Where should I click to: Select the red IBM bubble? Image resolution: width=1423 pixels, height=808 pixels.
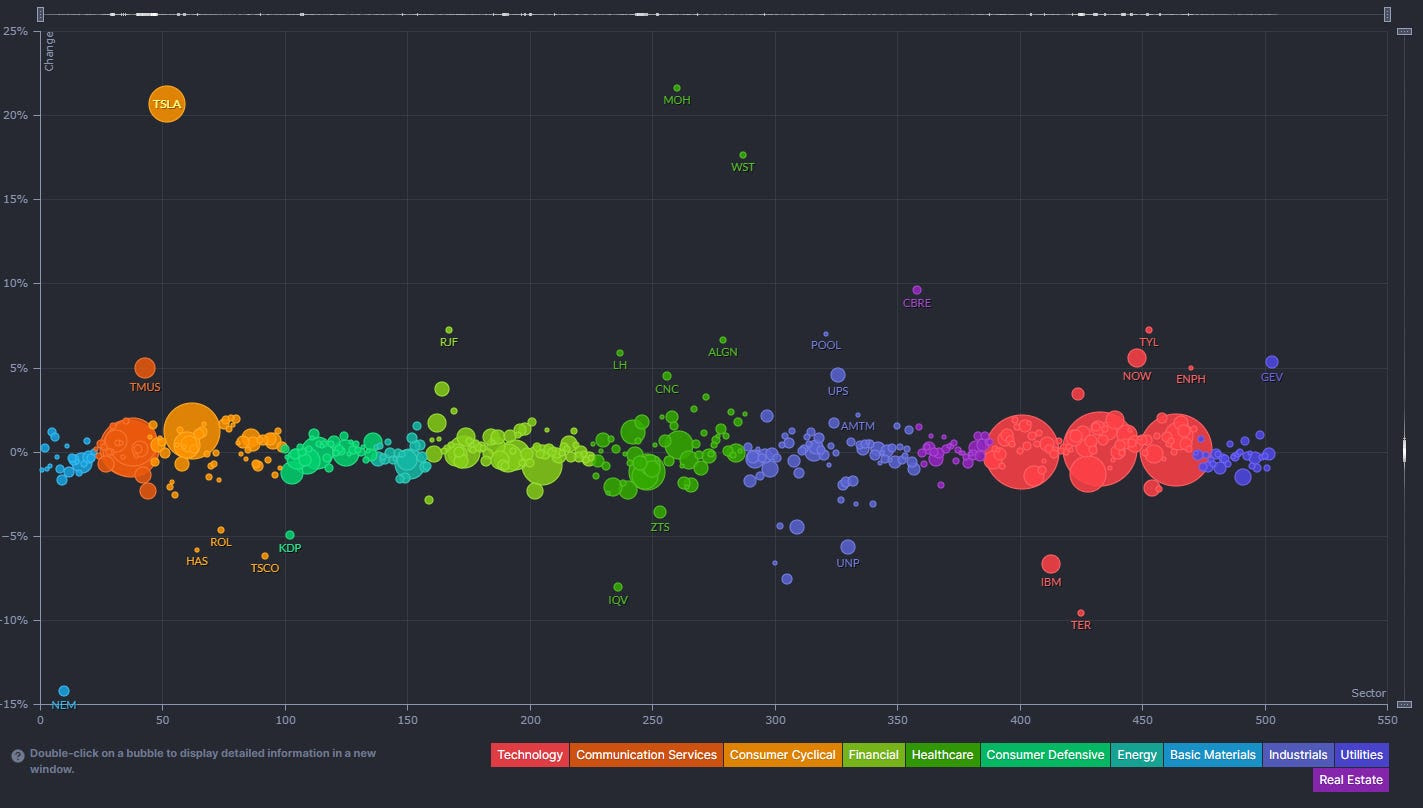1050,564
